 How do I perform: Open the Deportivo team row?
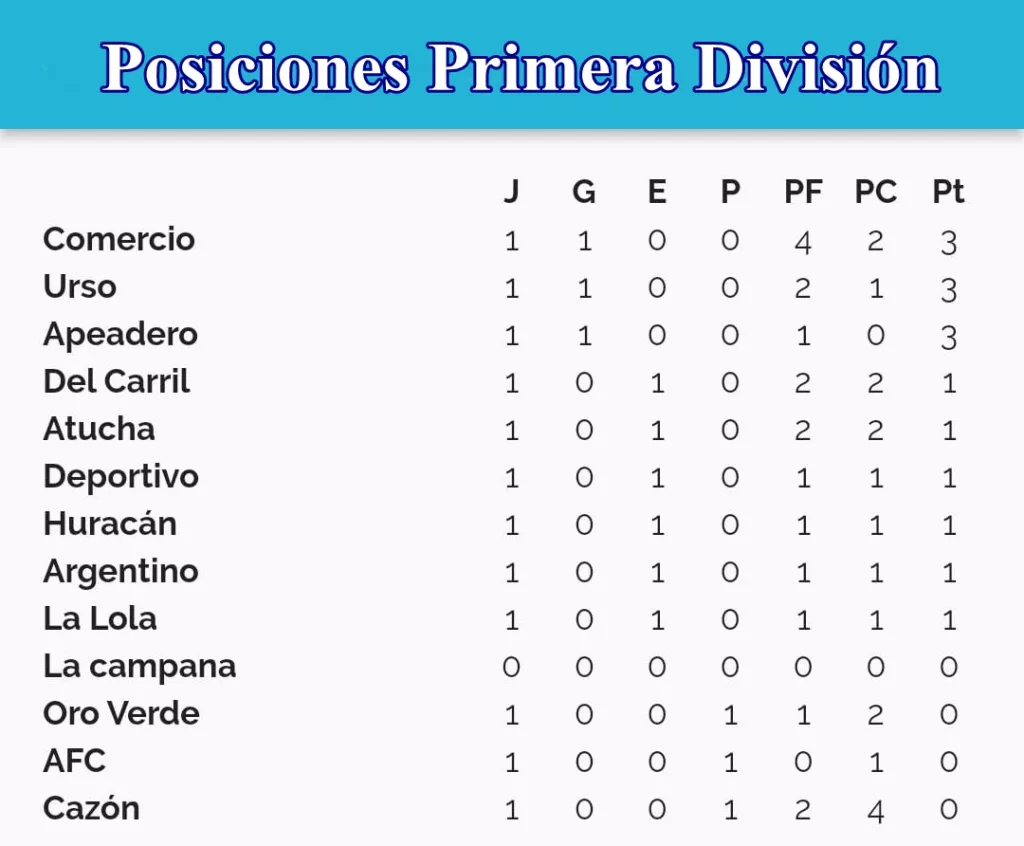[500, 477]
